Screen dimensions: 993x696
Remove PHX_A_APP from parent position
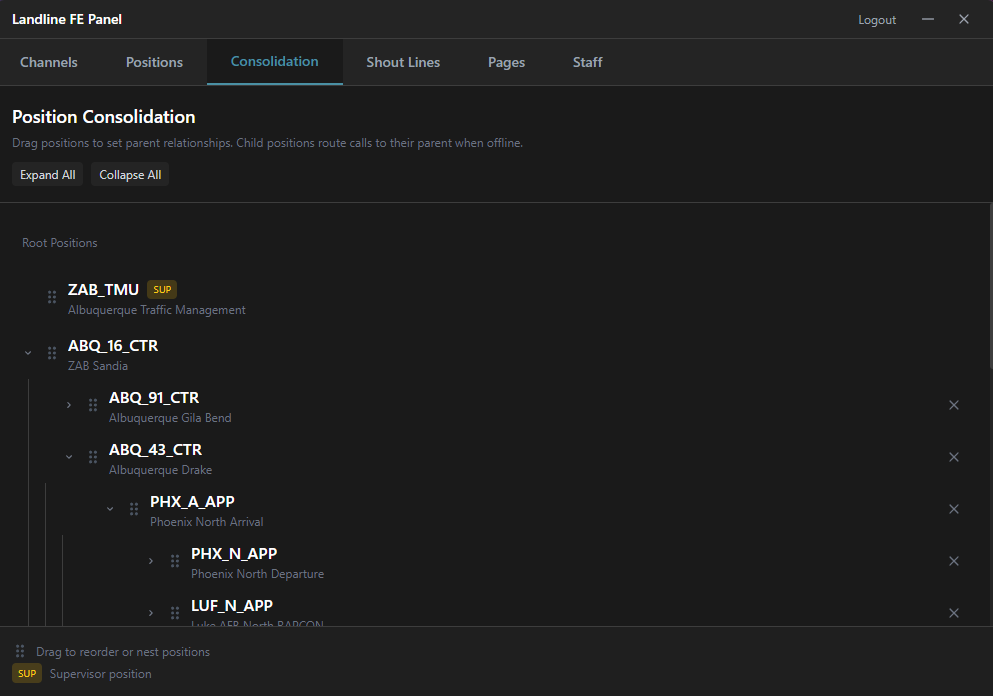(x=953, y=509)
